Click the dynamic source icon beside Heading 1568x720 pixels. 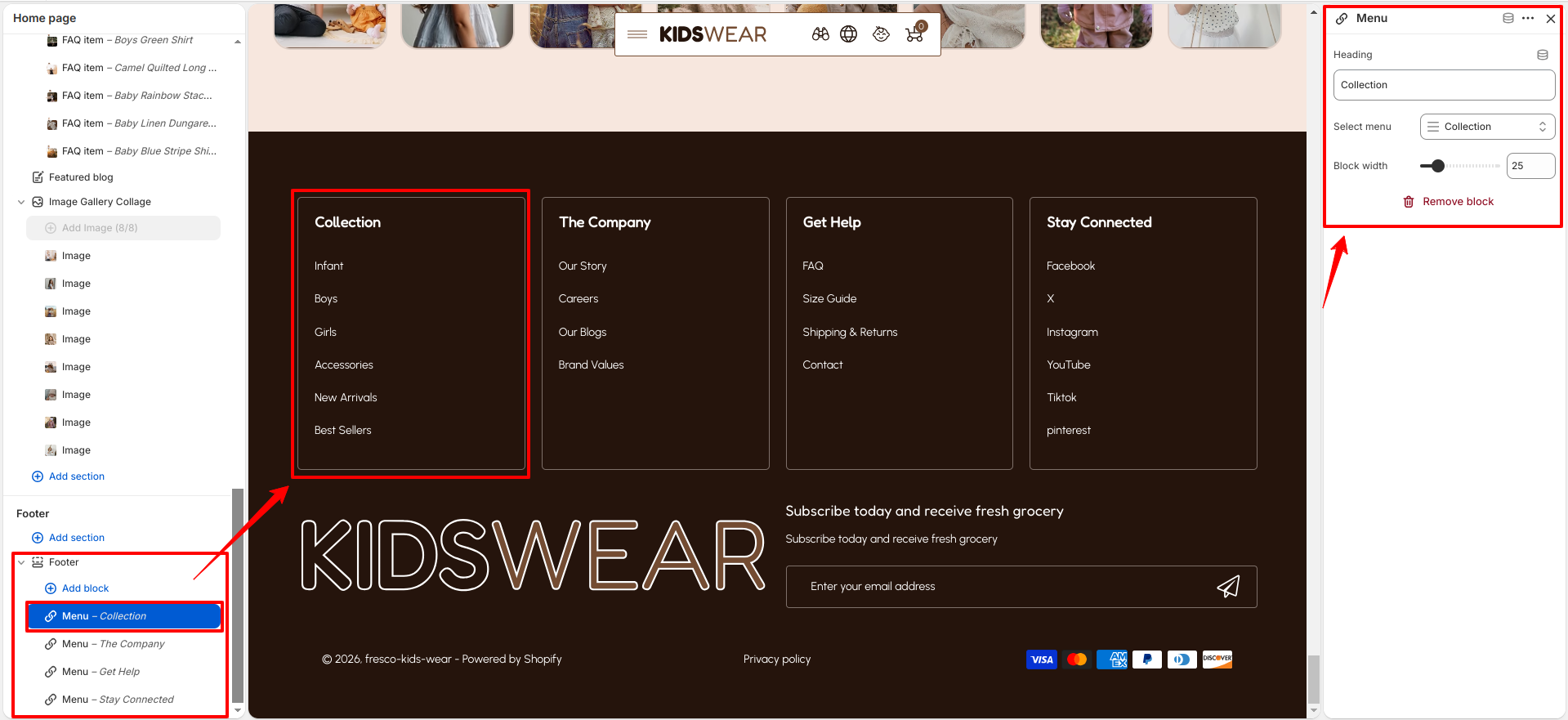click(x=1543, y=55)
